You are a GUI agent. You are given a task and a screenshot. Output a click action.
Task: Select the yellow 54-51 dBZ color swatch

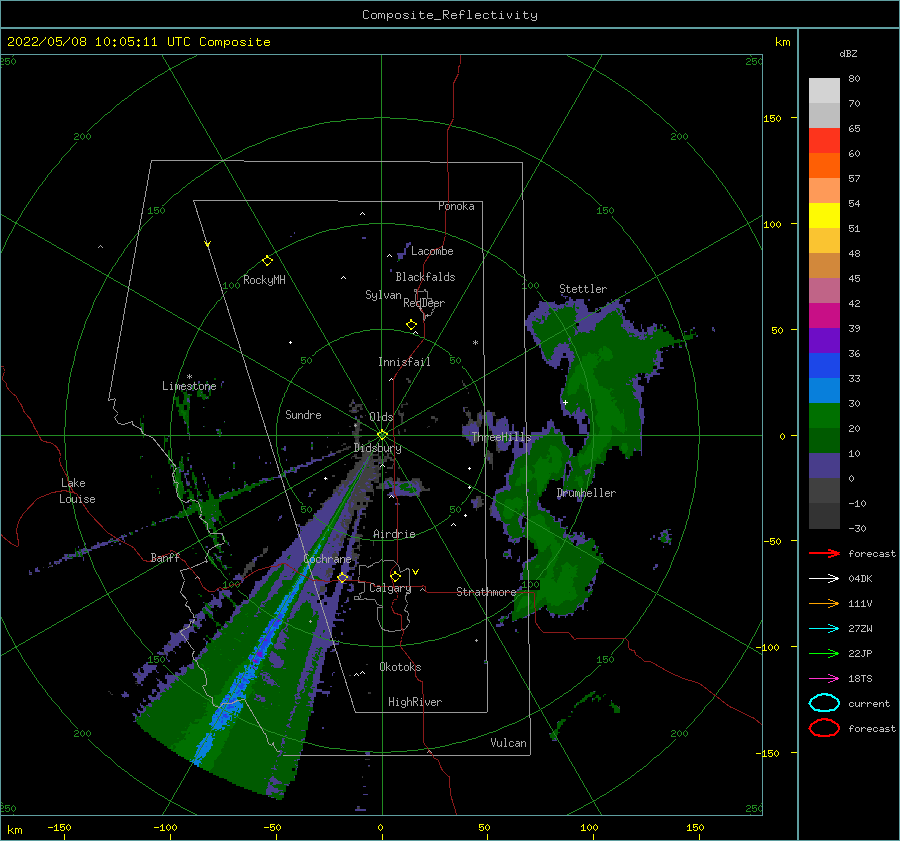(824, 215)
